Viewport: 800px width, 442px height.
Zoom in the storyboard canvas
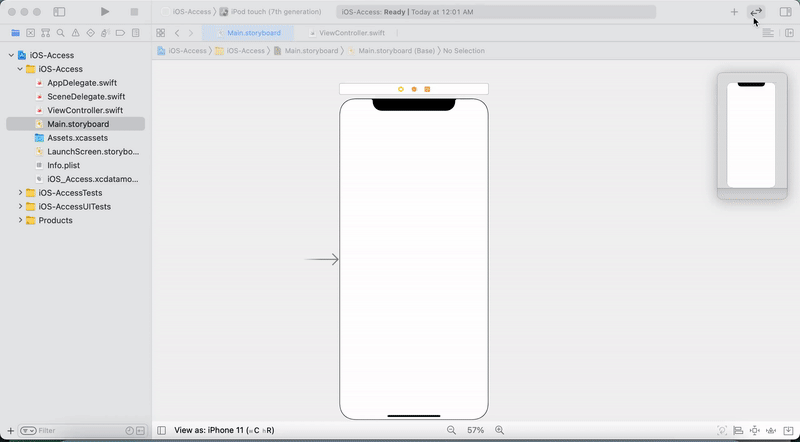pyautogui.click(x=499, y=430)
